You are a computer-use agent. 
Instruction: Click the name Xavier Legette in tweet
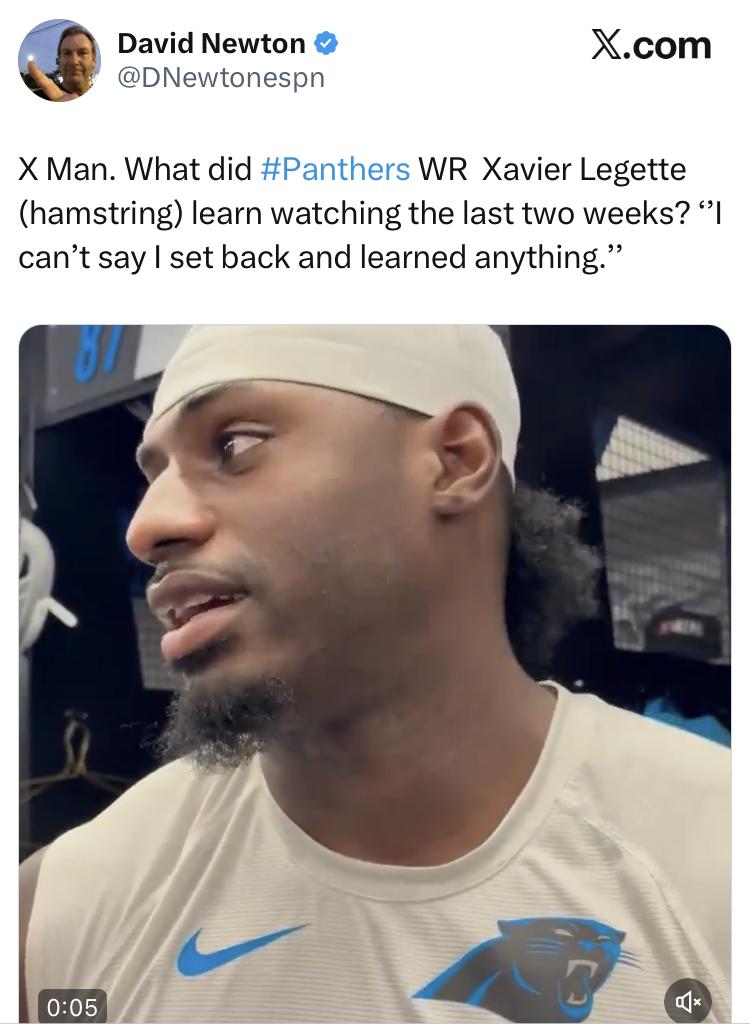point(584,169)
